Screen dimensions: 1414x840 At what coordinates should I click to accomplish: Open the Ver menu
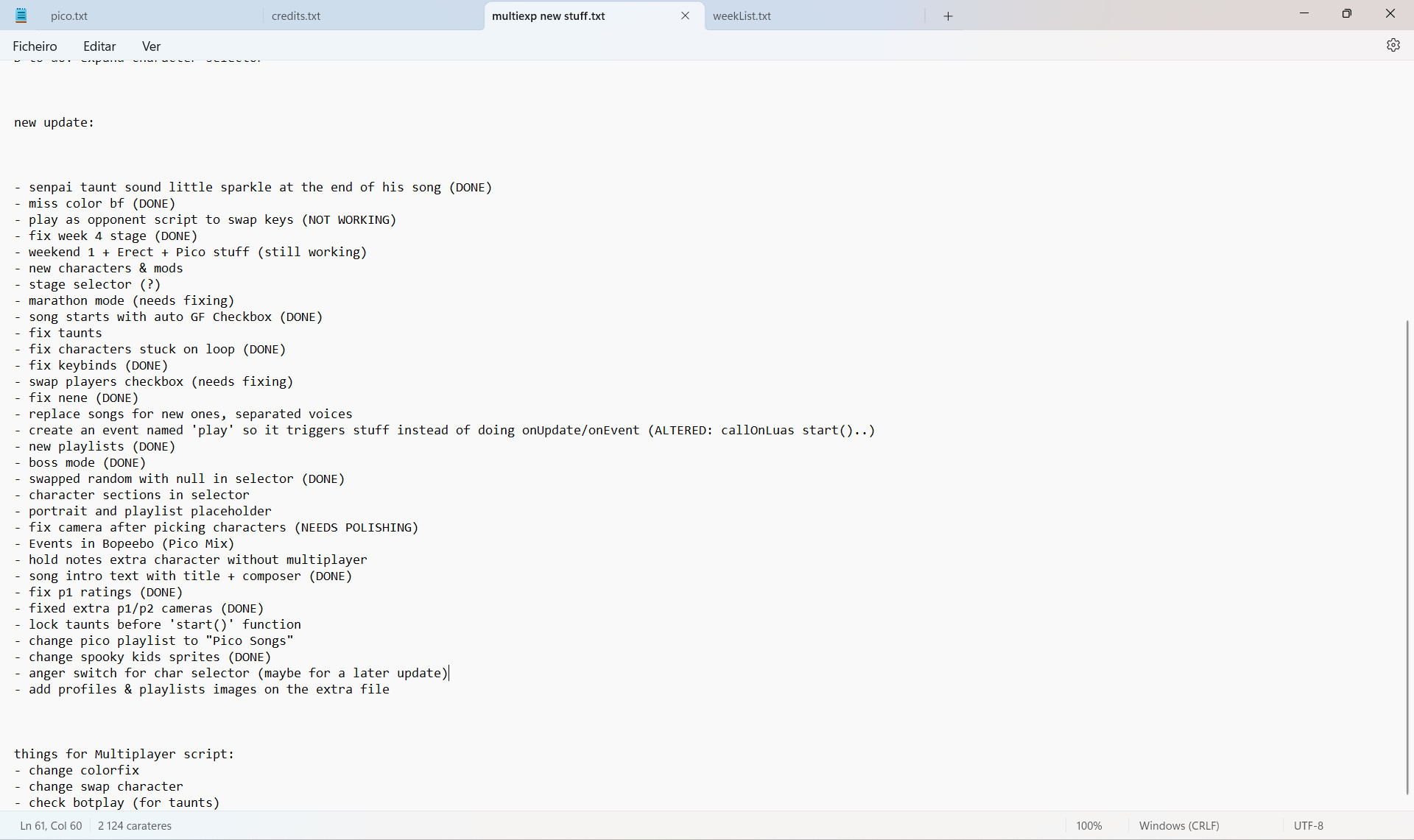click(x=150, y=46)
